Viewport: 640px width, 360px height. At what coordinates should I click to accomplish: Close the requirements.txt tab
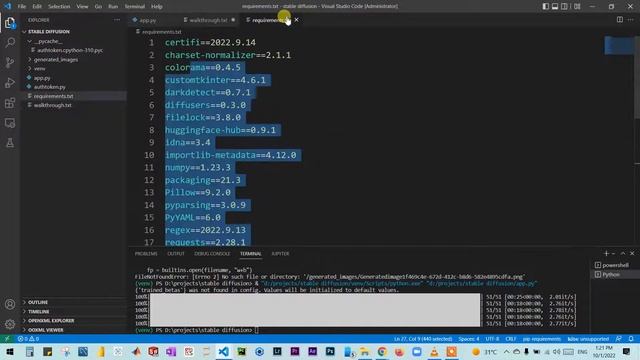296,20
